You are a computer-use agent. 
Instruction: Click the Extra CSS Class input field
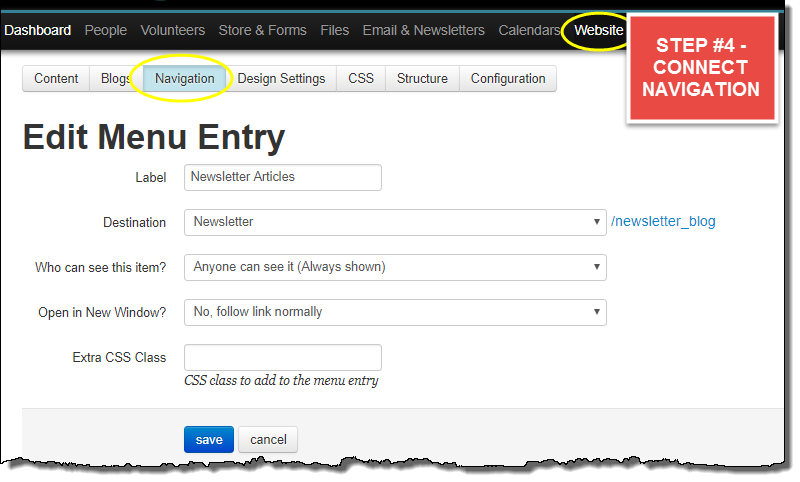[x=283, y=358]
